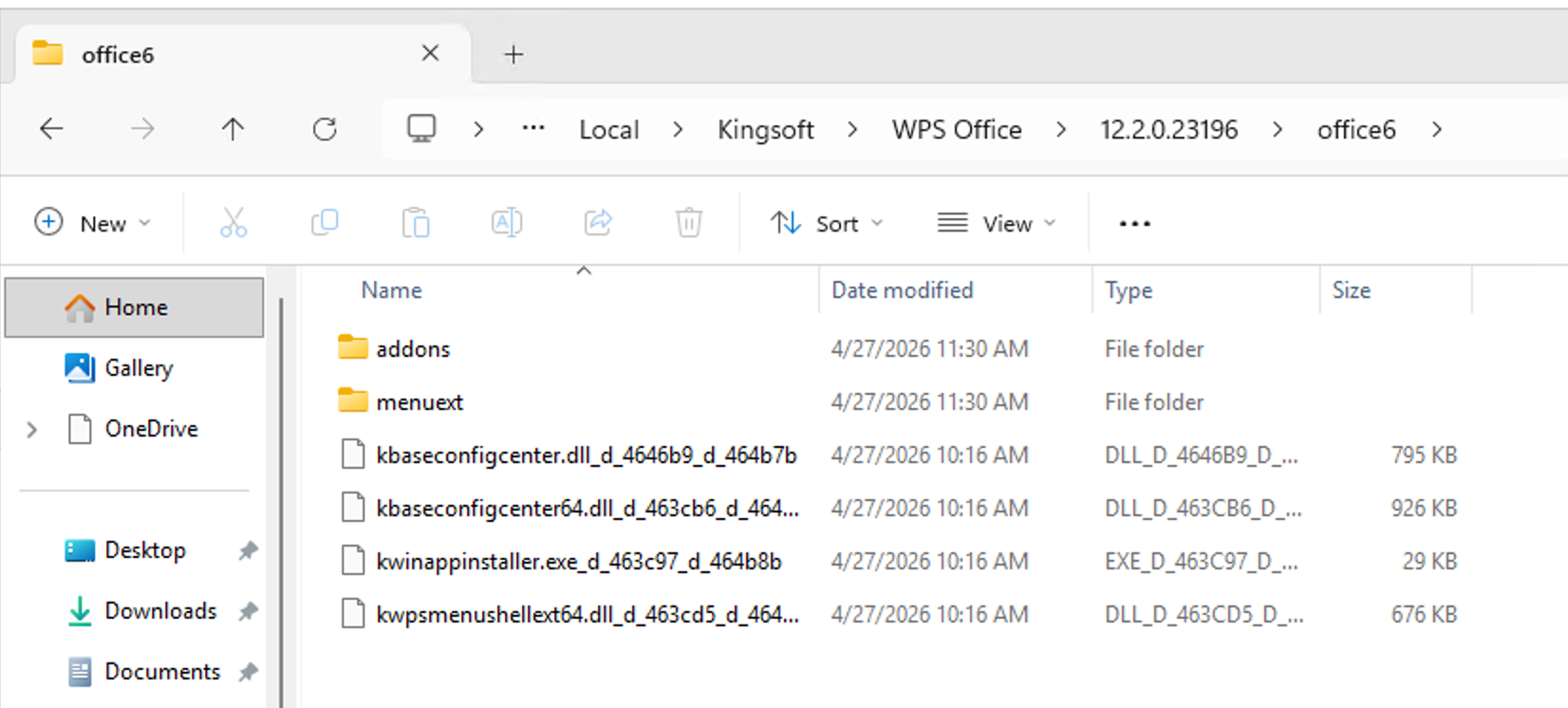Open the See more toolbar options menu
The width and height of the screenshot is (1568, 708).
pyautogui.click(x=1134, y=224)
